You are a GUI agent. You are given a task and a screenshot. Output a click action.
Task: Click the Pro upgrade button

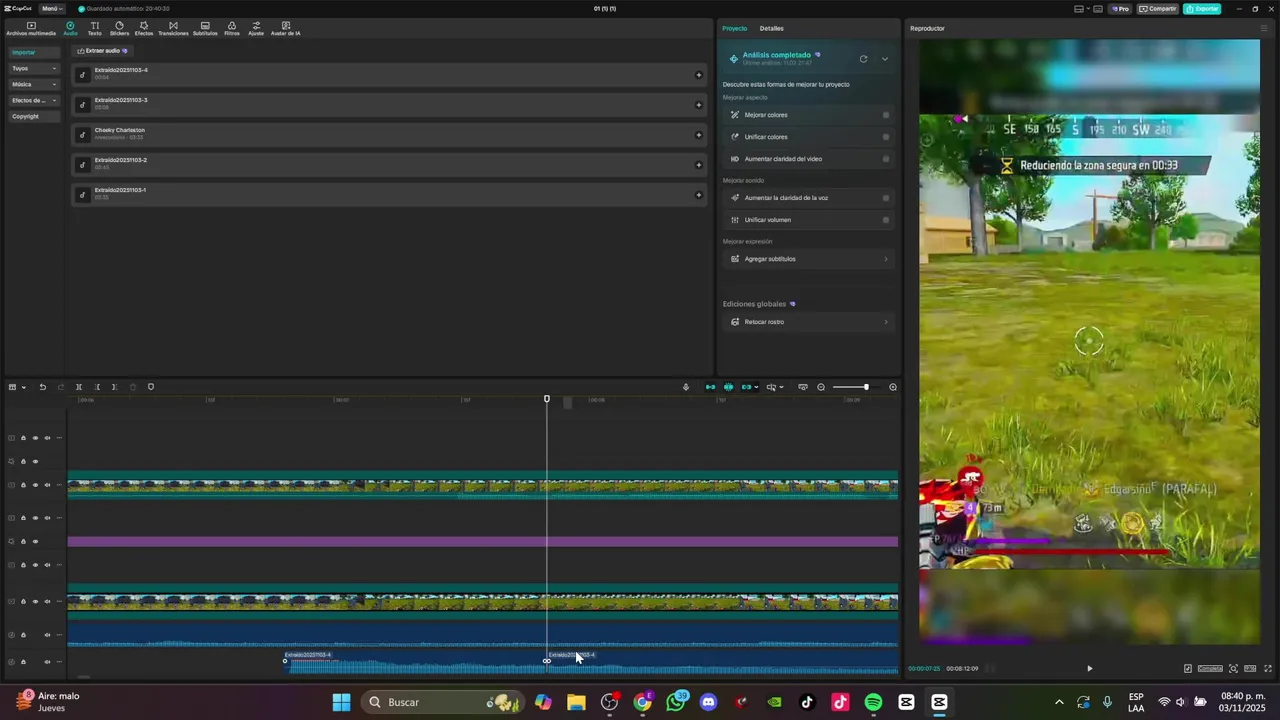1120,9
